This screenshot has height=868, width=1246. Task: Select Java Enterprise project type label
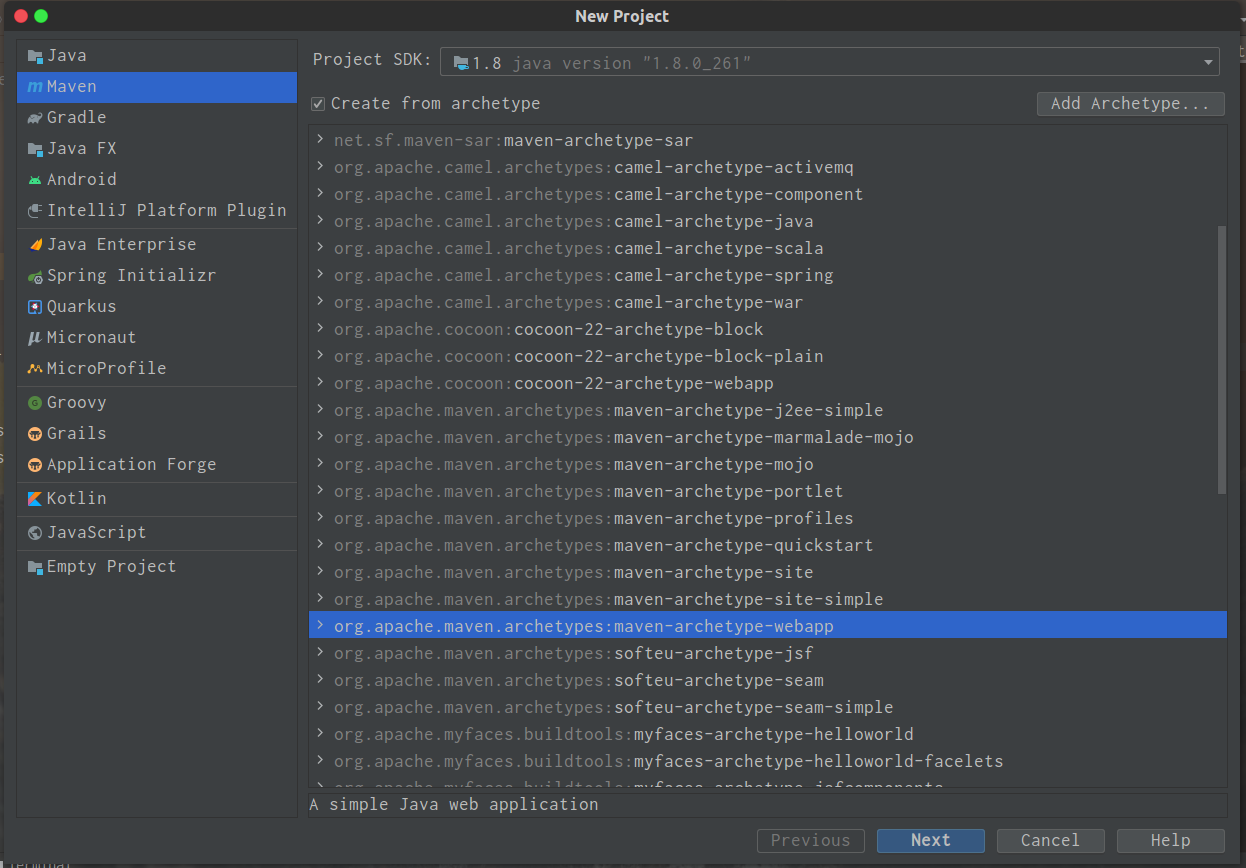(x=121, y=245)
